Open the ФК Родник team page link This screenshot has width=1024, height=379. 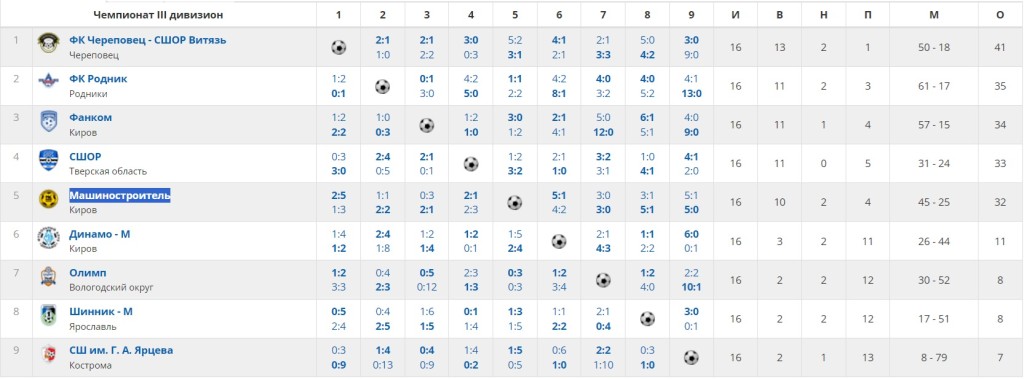99,79
